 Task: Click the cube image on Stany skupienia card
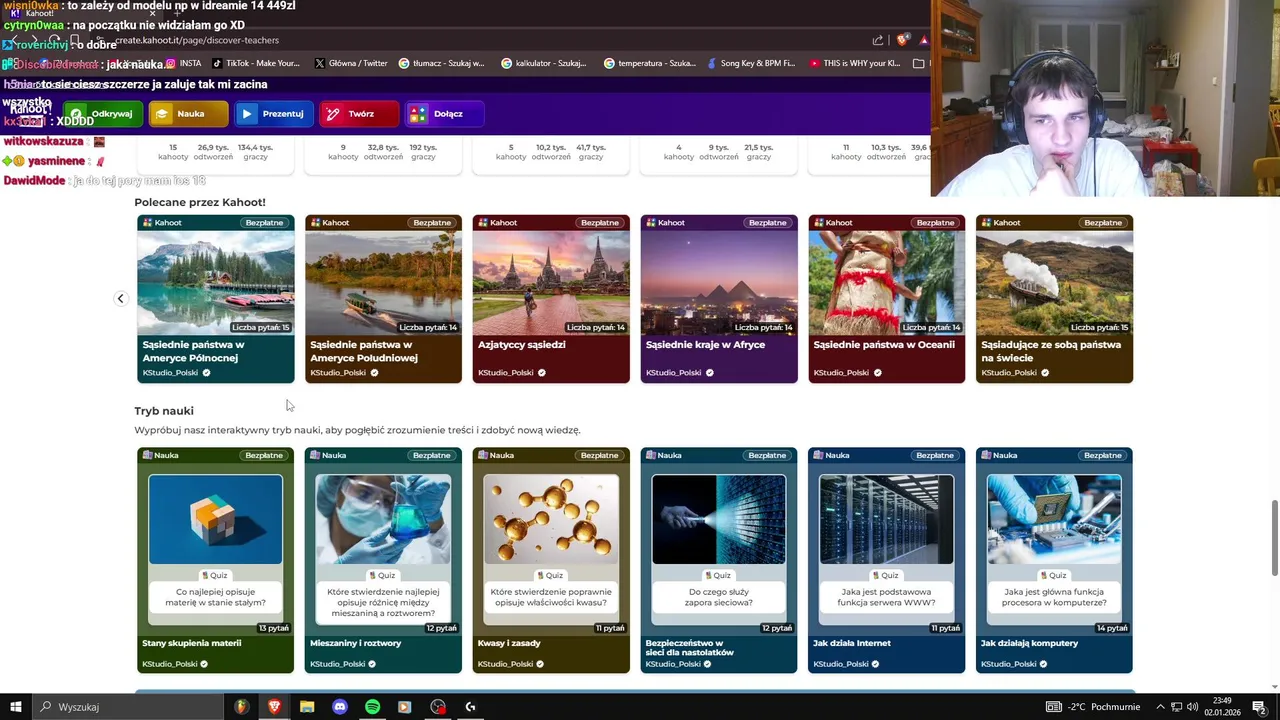pyautogui.click(x=216, y=520)
